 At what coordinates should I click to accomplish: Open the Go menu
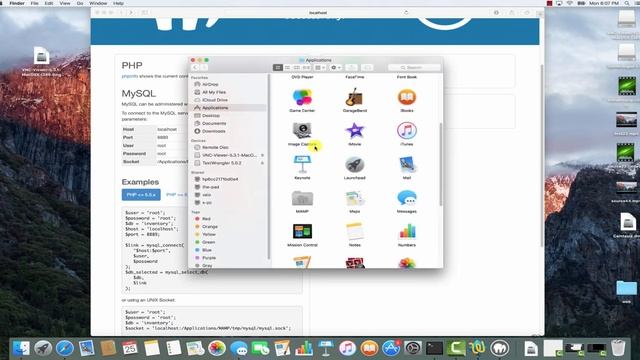click(x=80, y=3)
